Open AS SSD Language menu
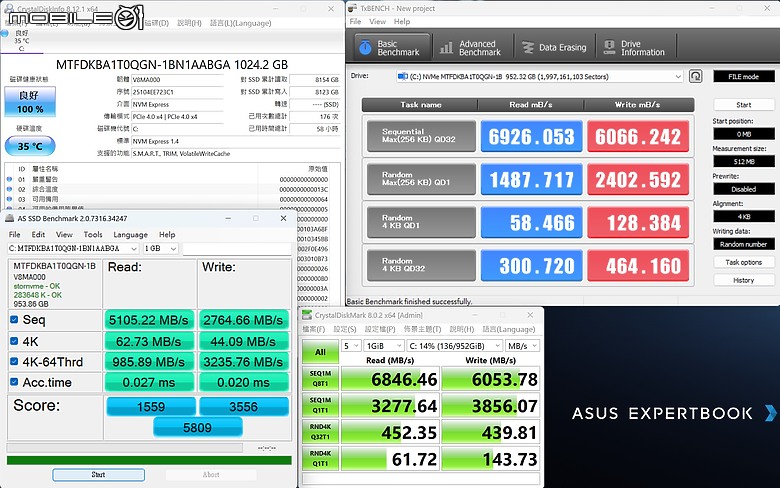 pyautogui.click(x=130, y=234)
